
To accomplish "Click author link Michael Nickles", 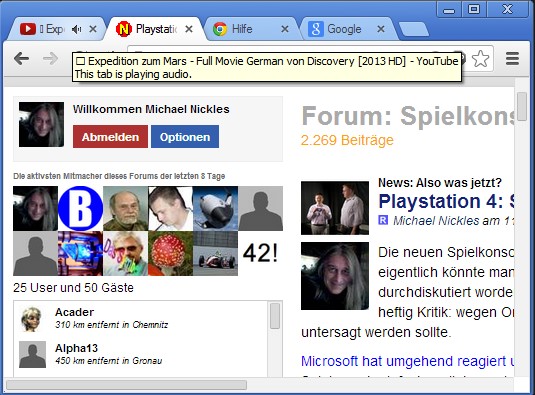I will [436, 221].
